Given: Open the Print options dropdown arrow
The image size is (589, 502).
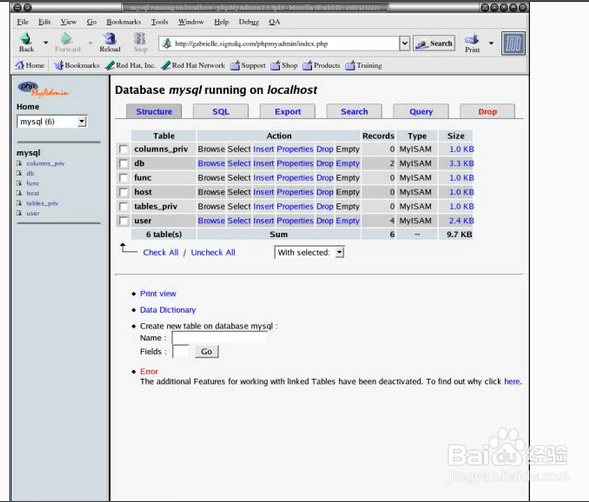Looking at the screenshot, I should click(x=491, y=43).
